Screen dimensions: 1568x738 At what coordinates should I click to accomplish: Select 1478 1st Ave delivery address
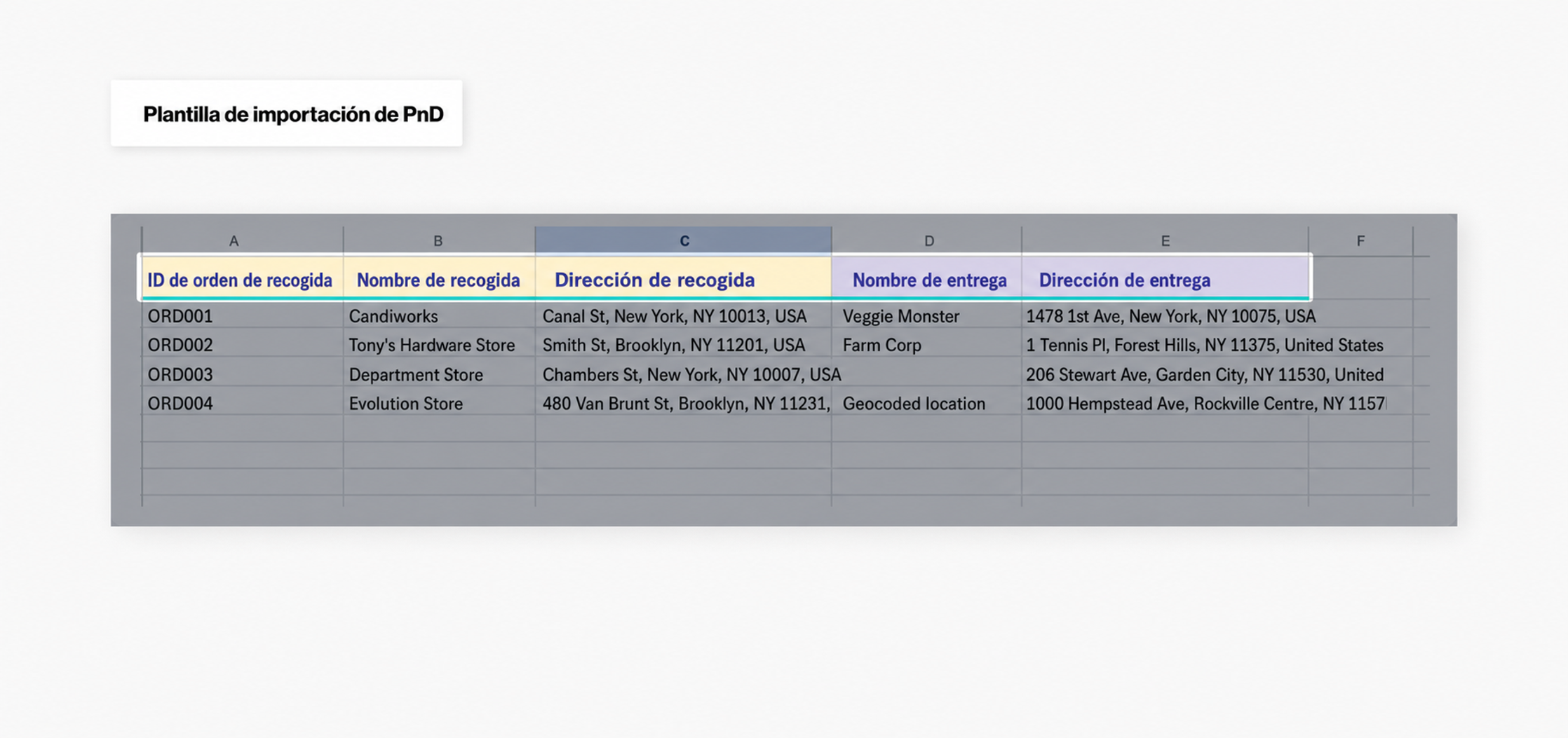[1165, 315]
